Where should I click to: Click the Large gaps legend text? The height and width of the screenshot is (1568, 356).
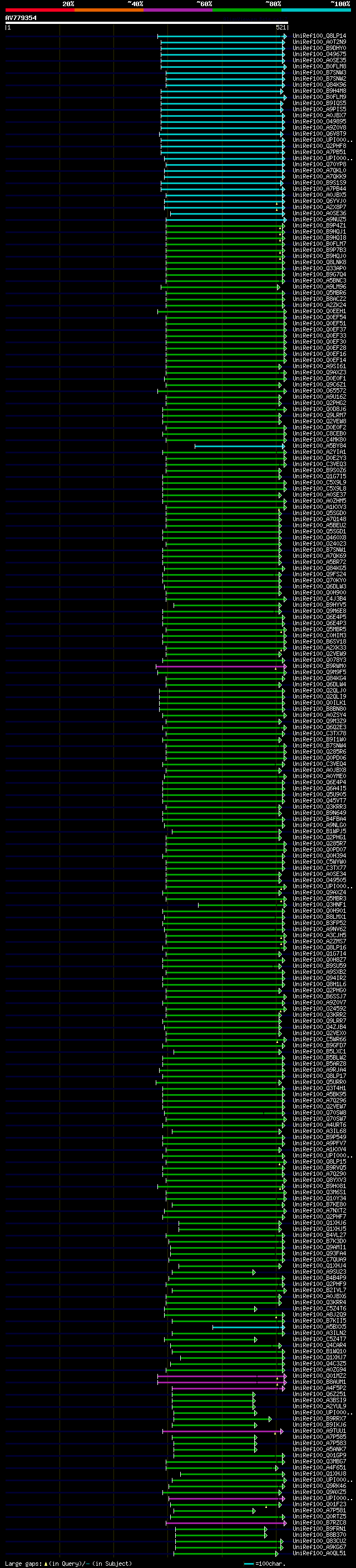point(68,1563)
